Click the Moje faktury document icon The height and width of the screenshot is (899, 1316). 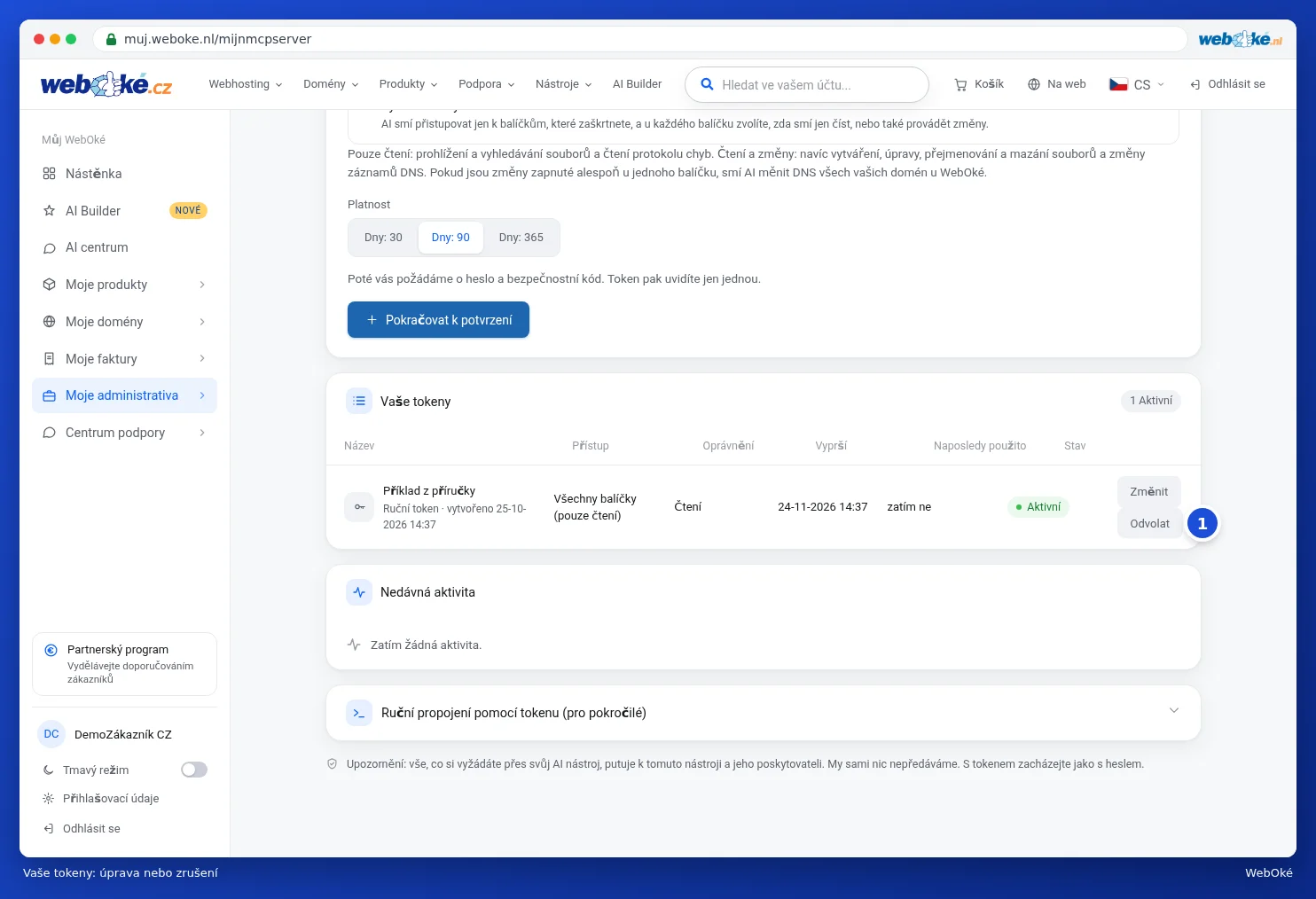[50, 359]
